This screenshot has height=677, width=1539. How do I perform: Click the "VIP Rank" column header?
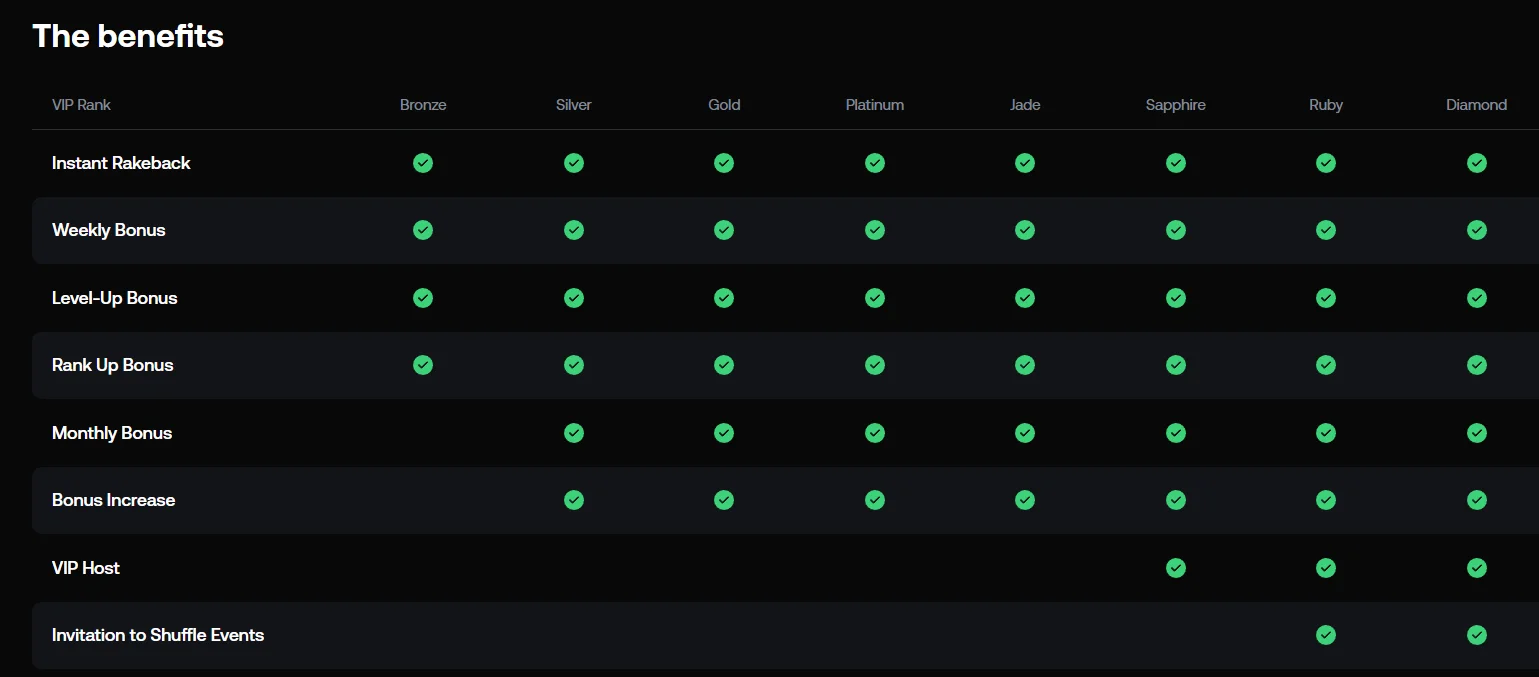click(x=81, y=105)
